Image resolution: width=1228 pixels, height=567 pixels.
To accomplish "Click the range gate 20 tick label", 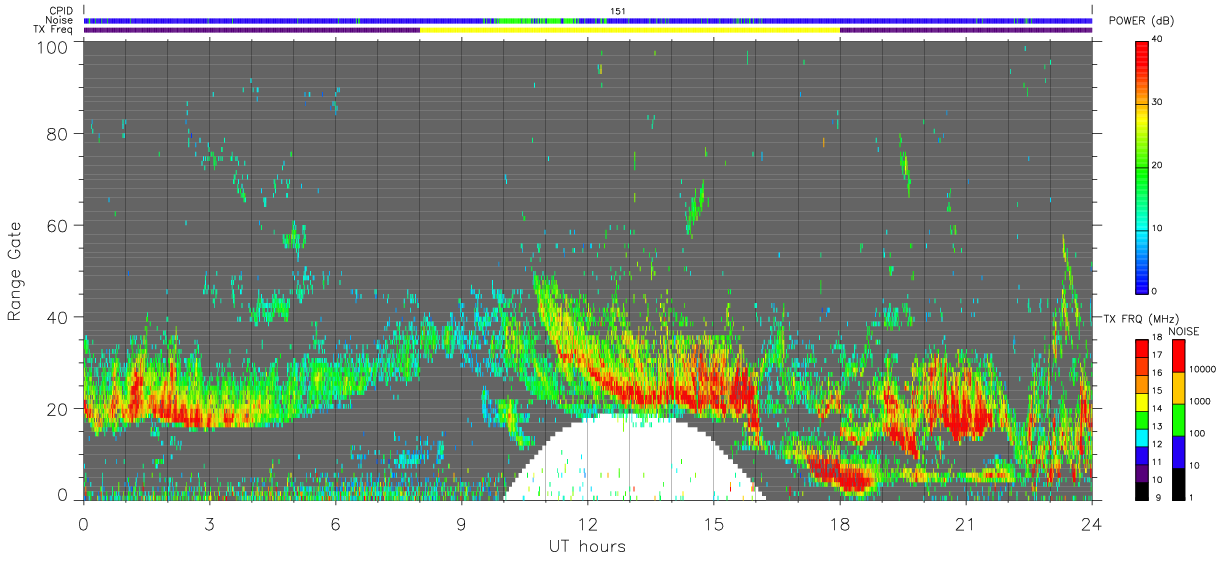I will (58, 409).
